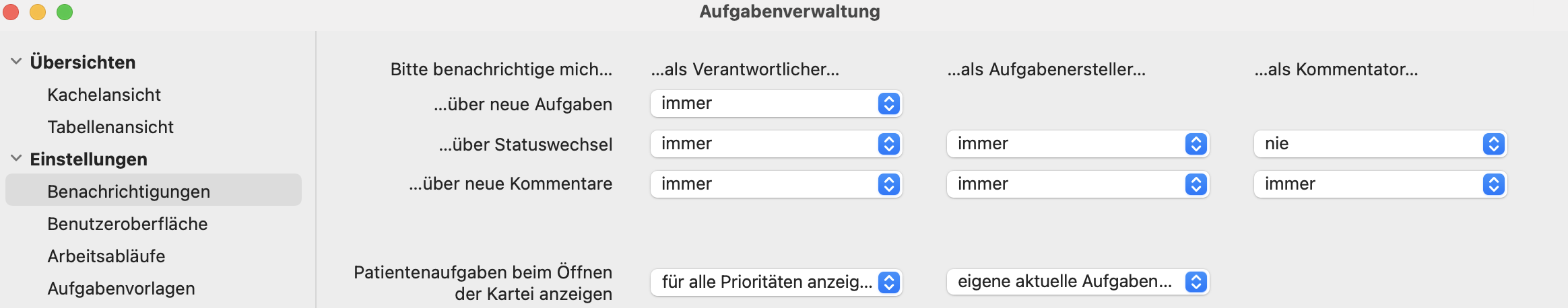Open the neue Aufgaben Verantwortlicher dropdown
The width and height of the screenshot is (1568, 308).
point(776,104)
